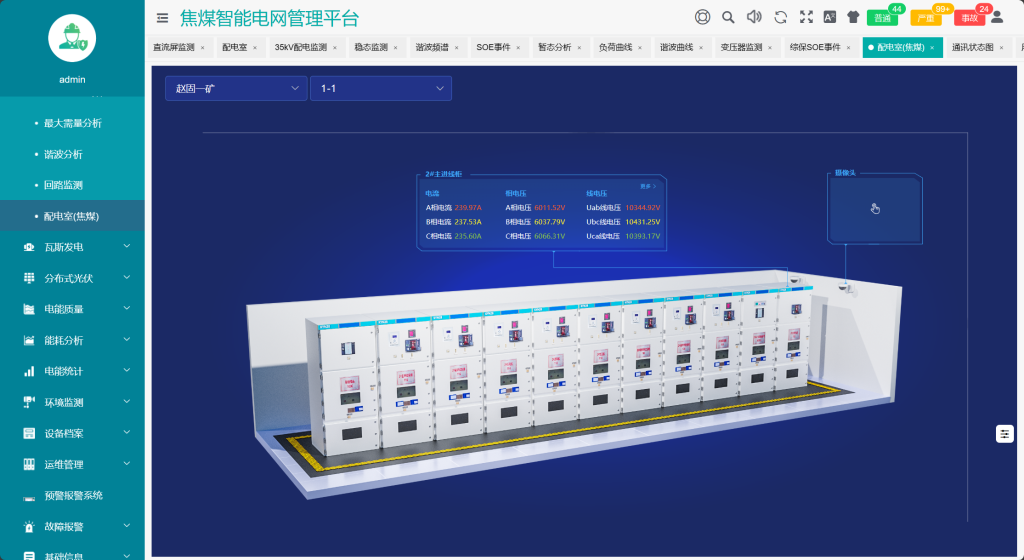The height and width of the screenshot is (560, 1024).
Task: Change theme using shirt icon
Action: point(853,18)
